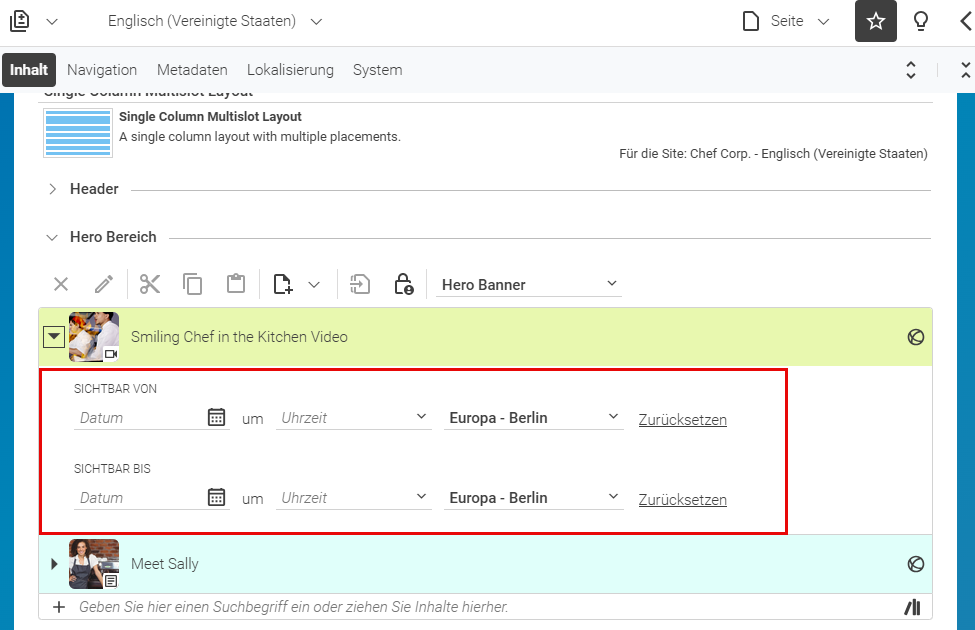Toggle globe icon on Smiling Chef row
This screenshot has height=630, width=975.
pos(915,337)
